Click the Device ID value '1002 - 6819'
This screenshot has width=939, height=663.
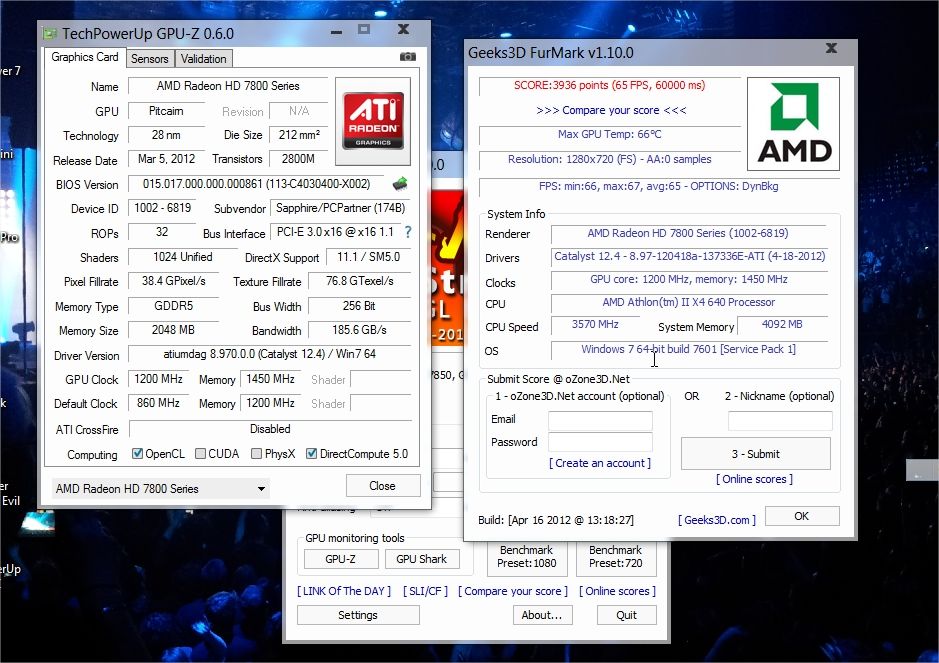point(162,208)
